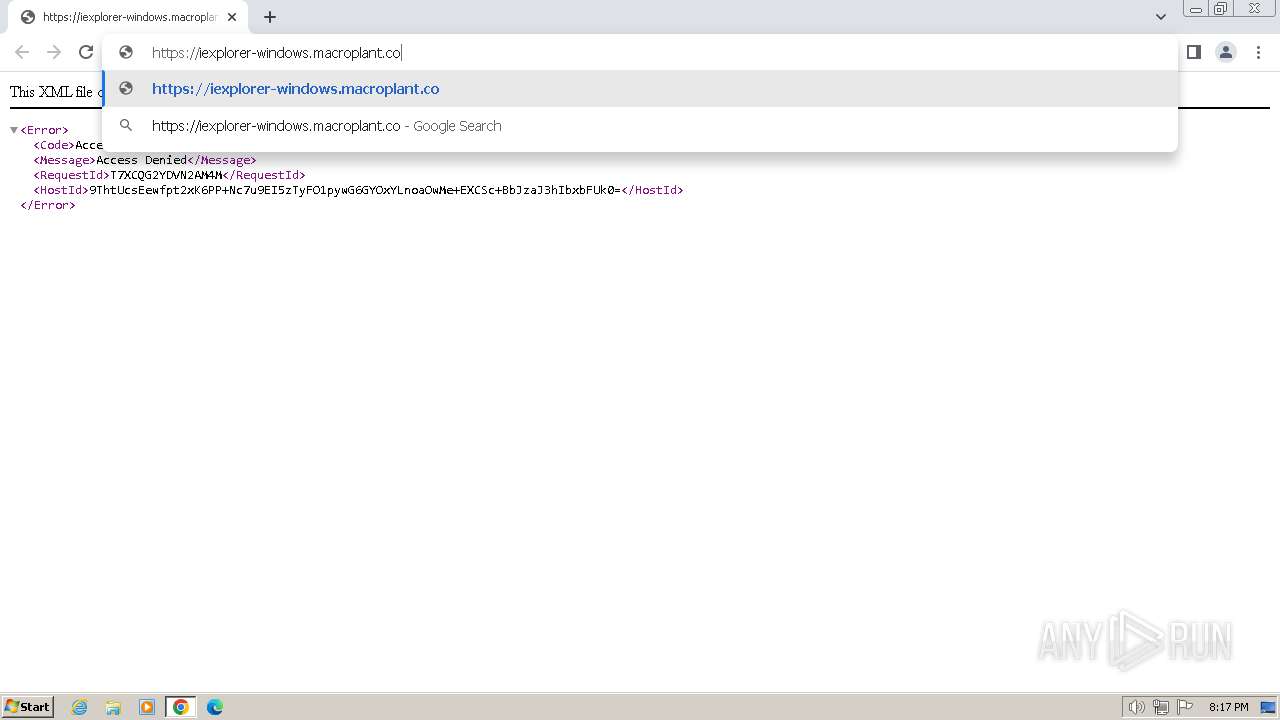Click the RequestId value T7XCQG2YDVN2AM4N
1280x720 pixels.
(x=167, y=175)
